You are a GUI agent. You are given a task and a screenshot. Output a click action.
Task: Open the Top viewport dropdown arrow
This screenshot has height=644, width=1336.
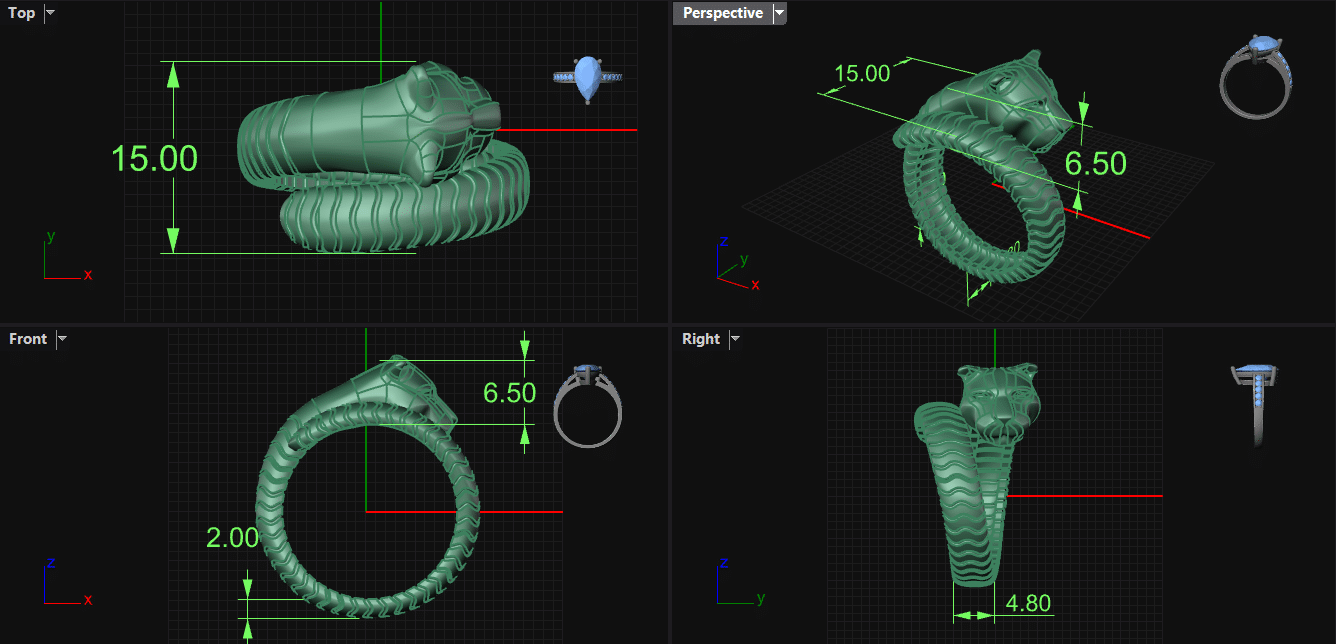click(51, 13)
